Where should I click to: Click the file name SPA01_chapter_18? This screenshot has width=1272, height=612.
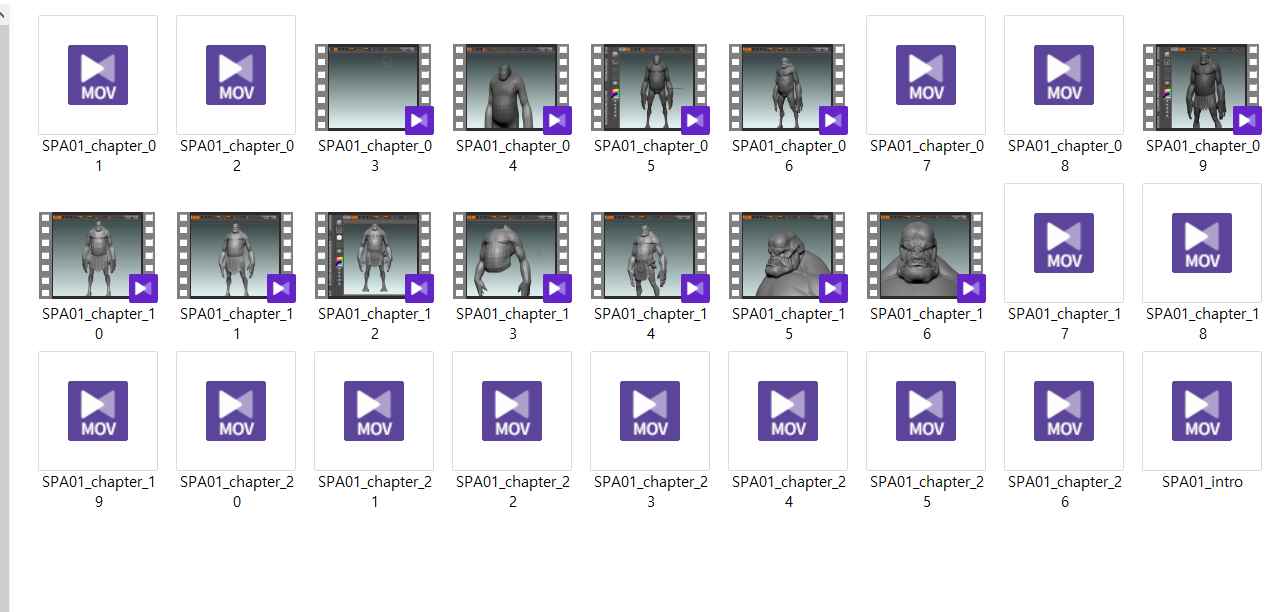pyautogui.click(x=1202, y=324)
